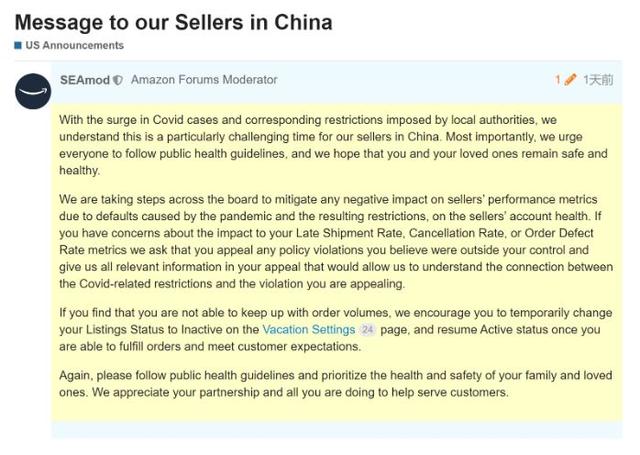Image resolution: width=640 pixels, height=455 pixels.
Task: Click the SEAmod Amazon avatar icon
Action: click(33, 90)
